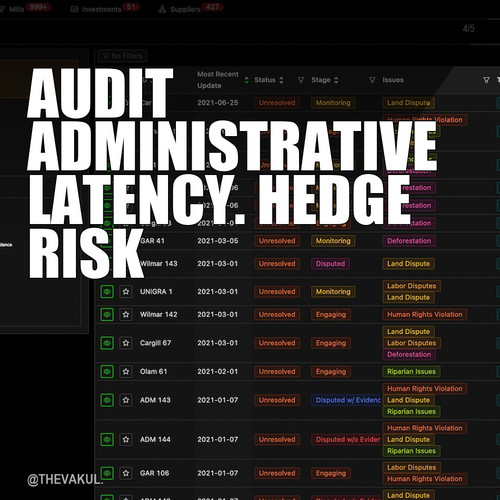The height and width of the screenshot is (500, 500).
Task: Click Monitoring stage for UNIGRA 1
Action: 333,292
